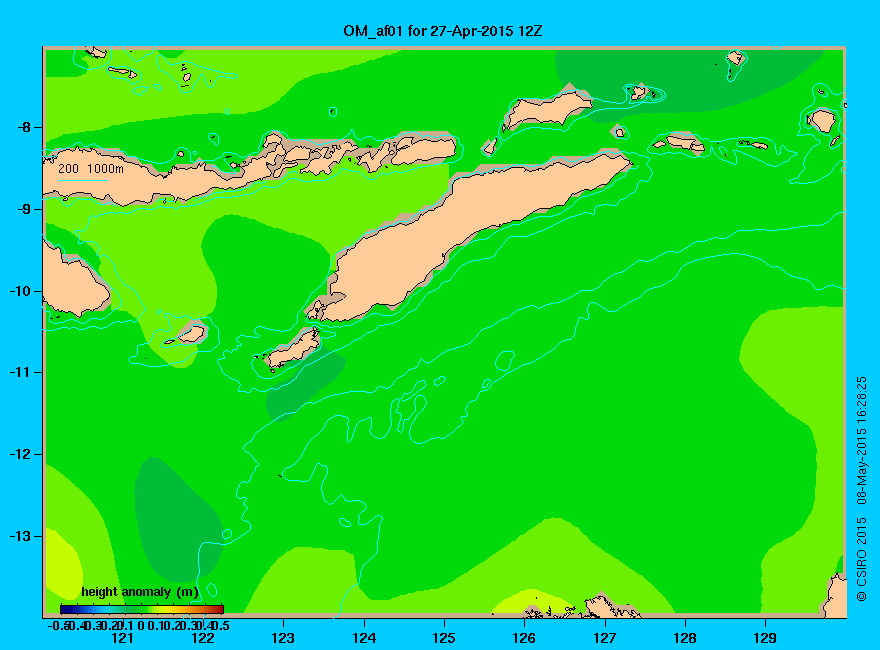Viewport: 880px width, 650px height.
Task: Click the longitude label 122
Action: [203, 638]
